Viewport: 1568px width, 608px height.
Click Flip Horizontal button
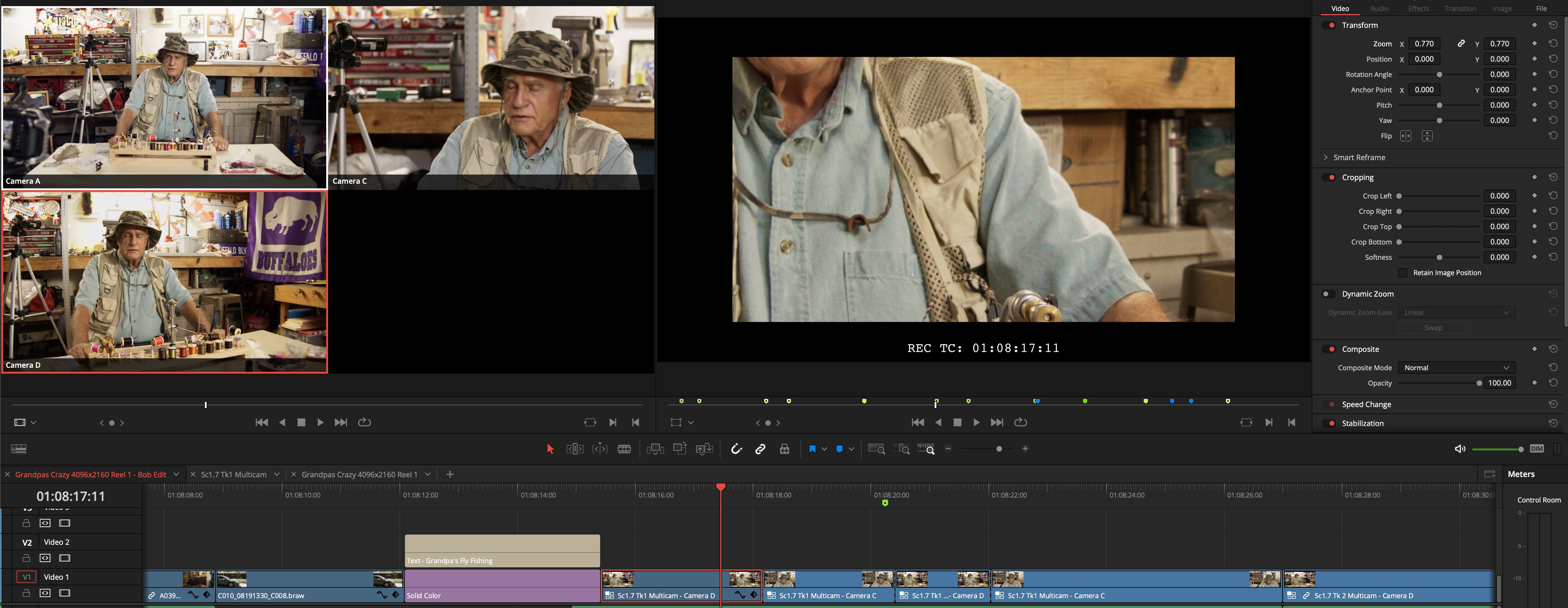tap(1405, 137)
